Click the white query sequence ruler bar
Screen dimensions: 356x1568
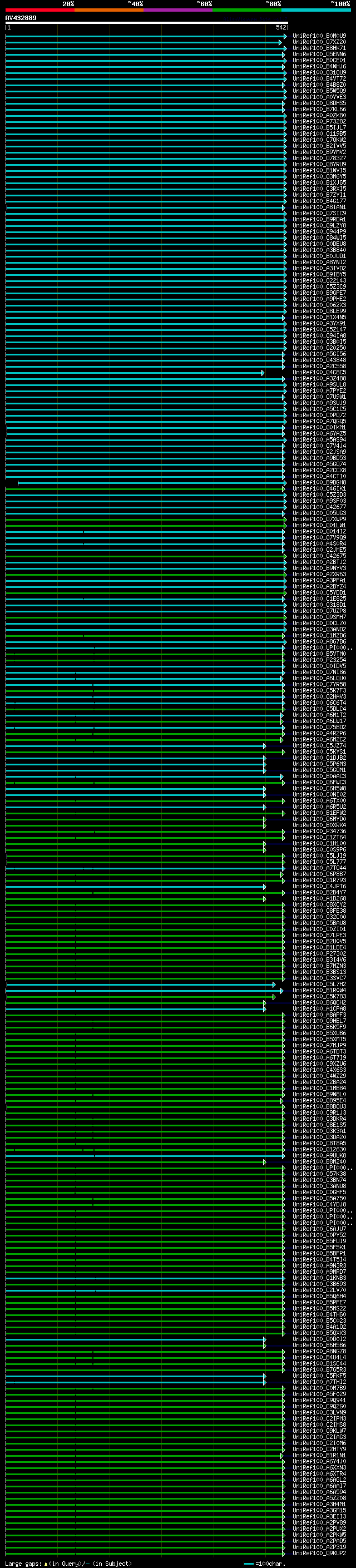pos(147,23)
